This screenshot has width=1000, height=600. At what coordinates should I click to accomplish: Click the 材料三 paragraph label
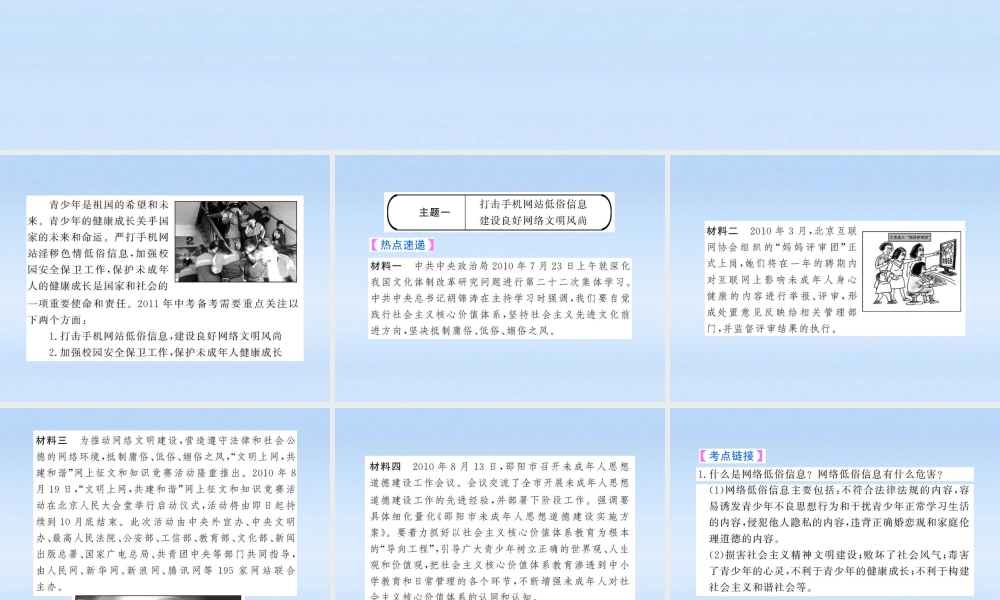click(x=51, y=440)
